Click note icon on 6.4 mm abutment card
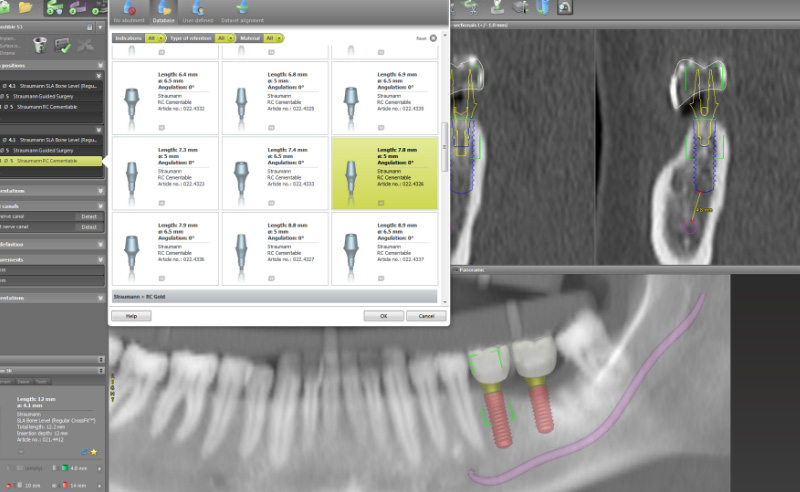800x492 pixels. click(x=162, y=128)
